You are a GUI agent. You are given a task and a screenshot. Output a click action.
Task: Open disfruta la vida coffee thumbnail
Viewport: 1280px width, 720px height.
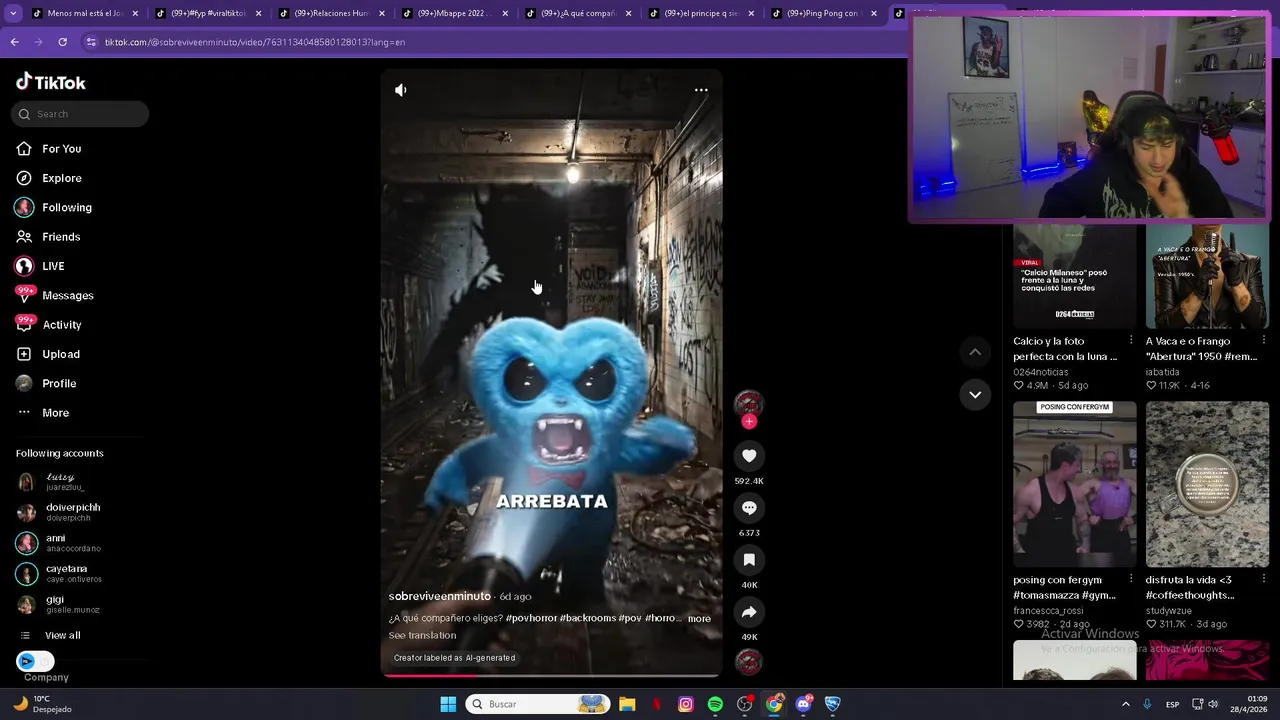pos(1207,485)
